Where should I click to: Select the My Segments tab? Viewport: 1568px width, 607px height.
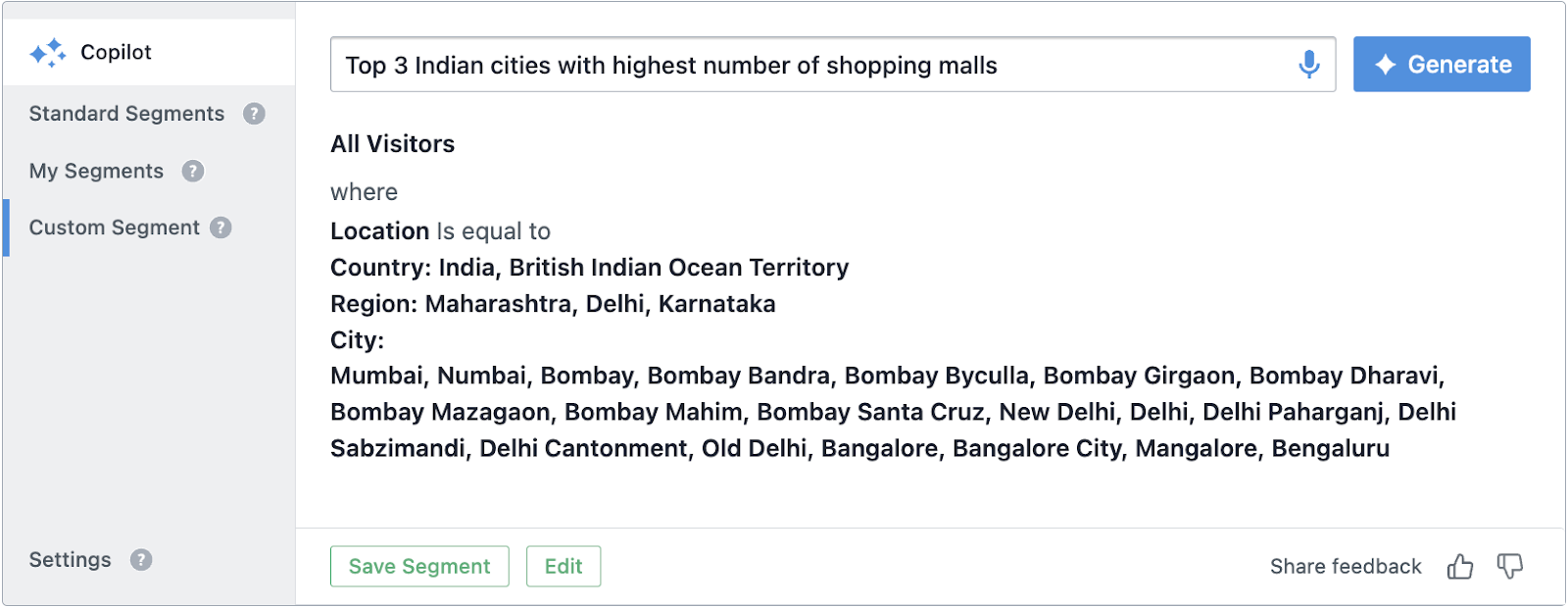96,171
